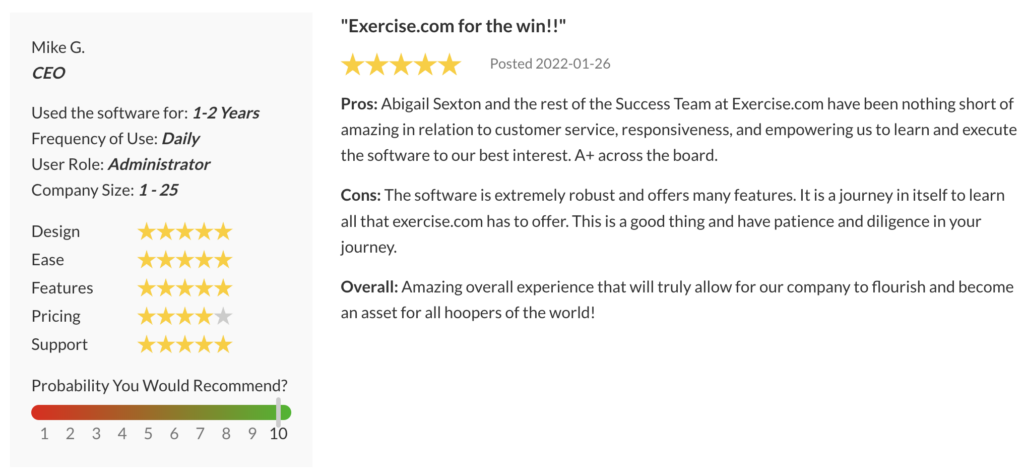Click the Posted 2022-01-26 date
Image resolution: width=1024 pixels, height=476 pixels.
click(x=550, y=64)
